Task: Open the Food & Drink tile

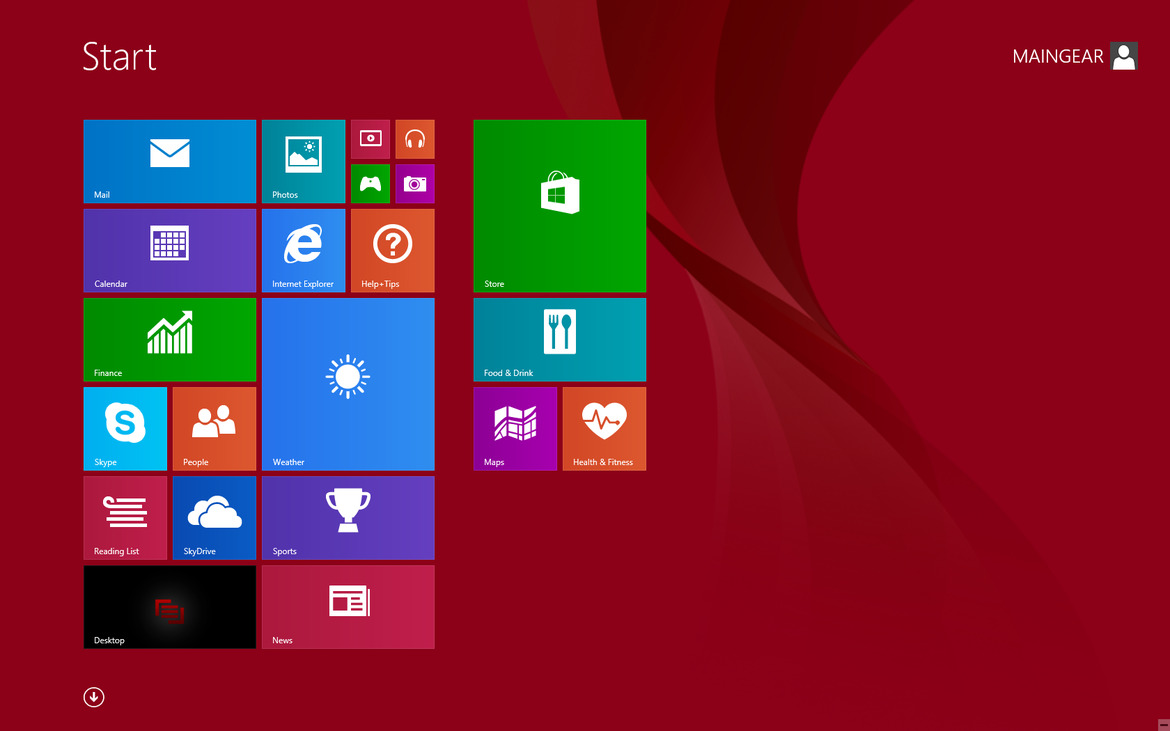Action: point(560,339)
